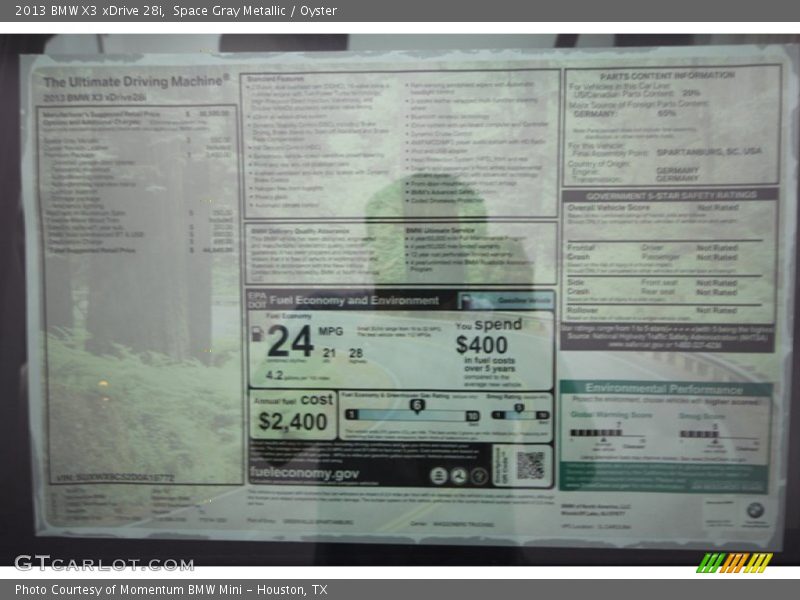The height and width of the screenshot is (600, 800).
Task: Click the DOT seal on fuel label
Action: click(458, 475)
